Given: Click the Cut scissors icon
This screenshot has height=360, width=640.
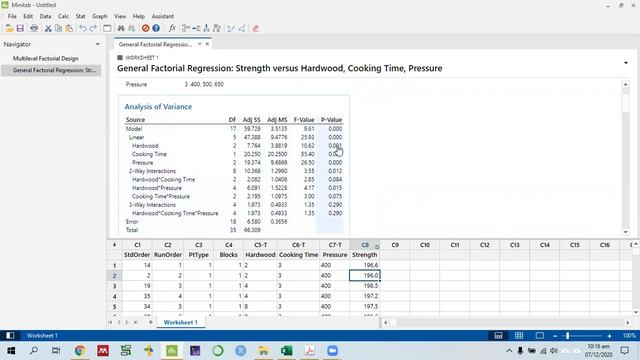Looking at the screenshot, I should [x=48, y=28].
